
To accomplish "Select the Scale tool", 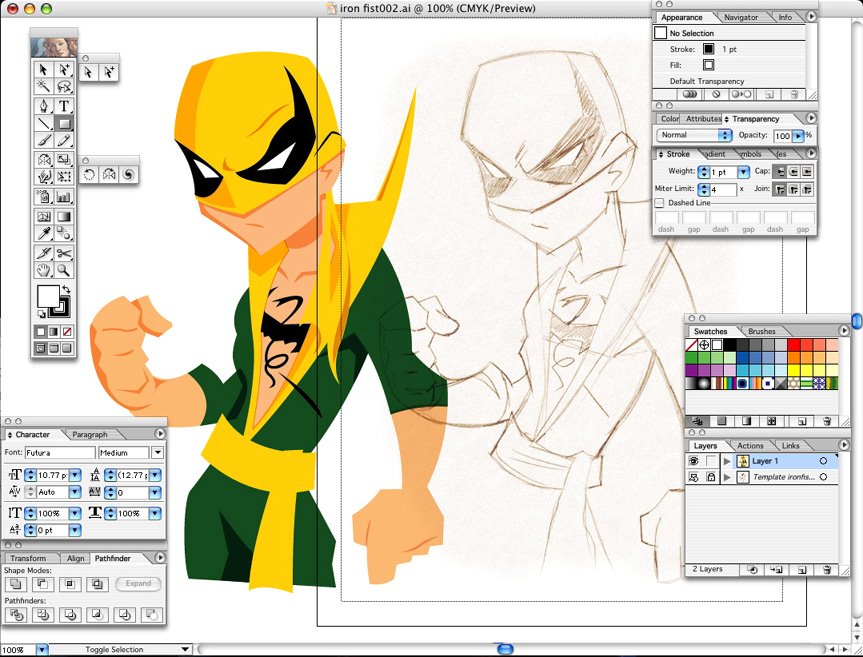I will point(64,160).
